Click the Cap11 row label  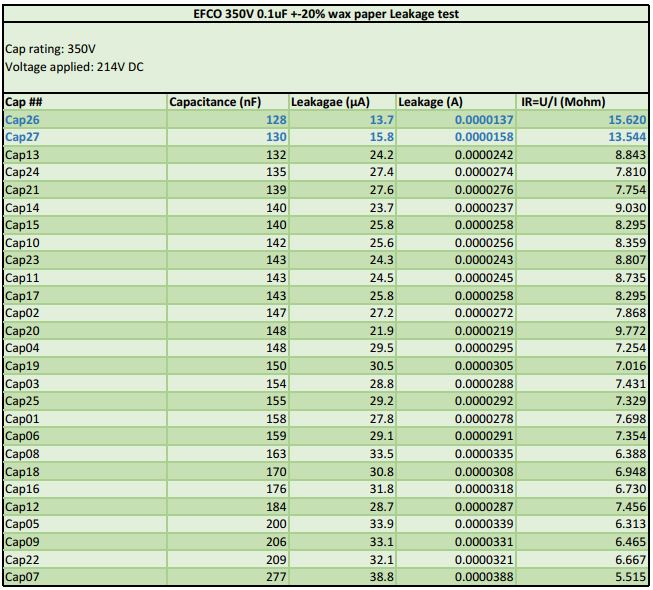pyautogui.click(x=22, y=278)
